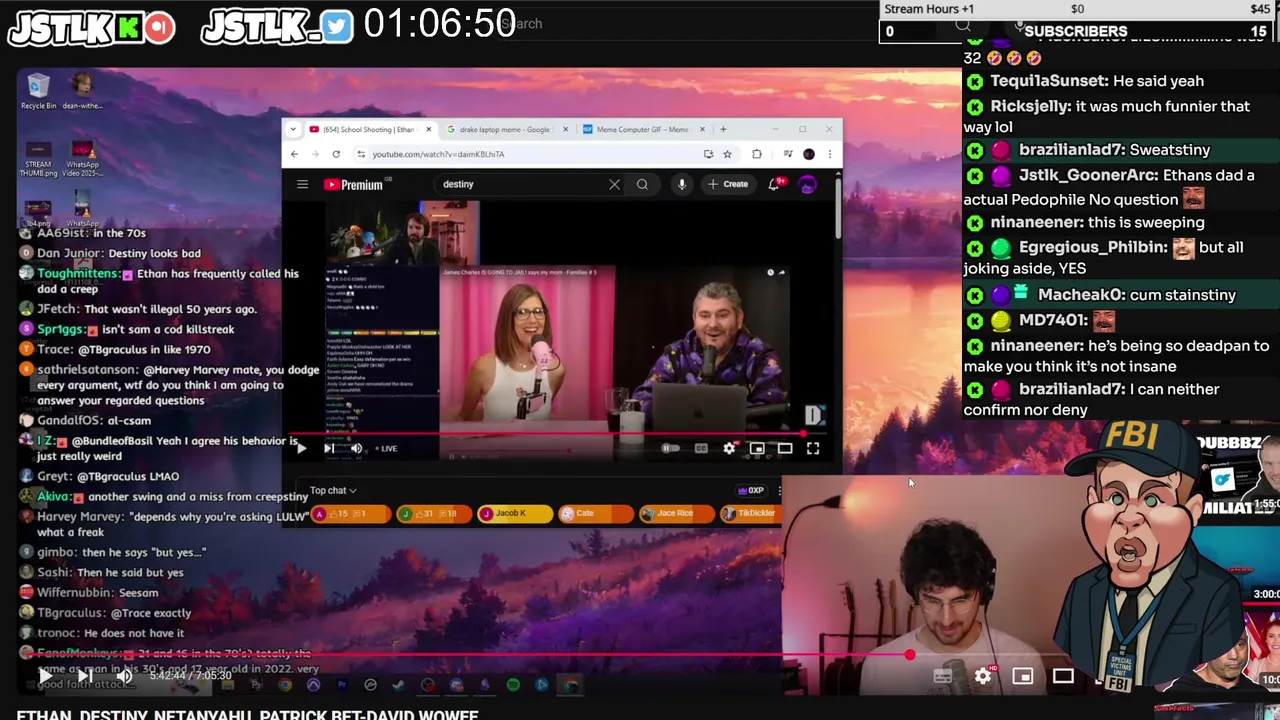Viewport: 1280px width, 720px height.
Task: Enable theater mode in inner YouTube player
Action: 785,448
